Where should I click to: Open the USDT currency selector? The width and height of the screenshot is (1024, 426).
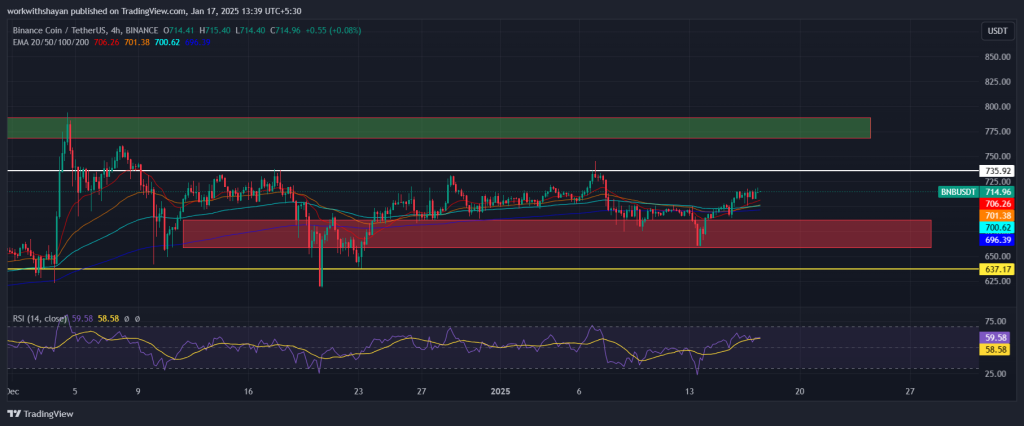coord(997,31)
